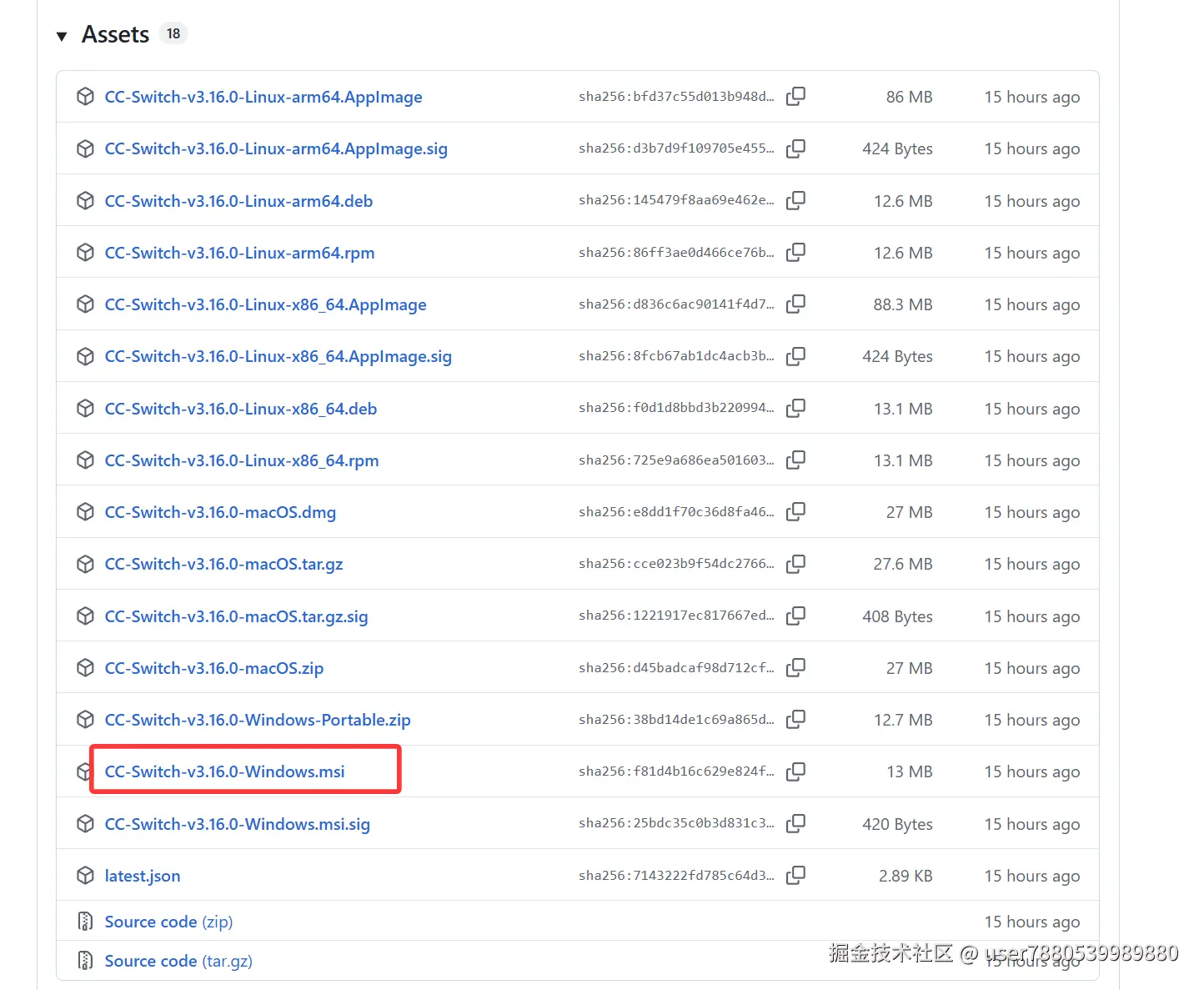Copy SHA256 of Linux-x86_64.deb

point(796,408)
